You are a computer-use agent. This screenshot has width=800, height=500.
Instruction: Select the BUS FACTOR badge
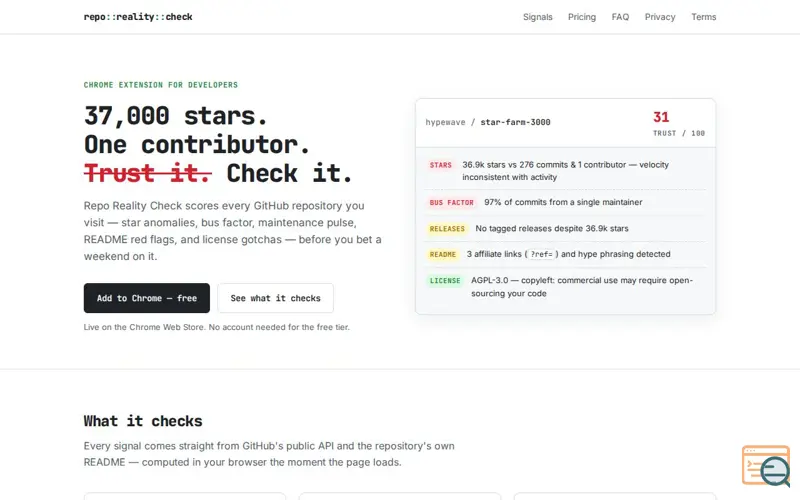pyautogui.click(x=452, y=203)
